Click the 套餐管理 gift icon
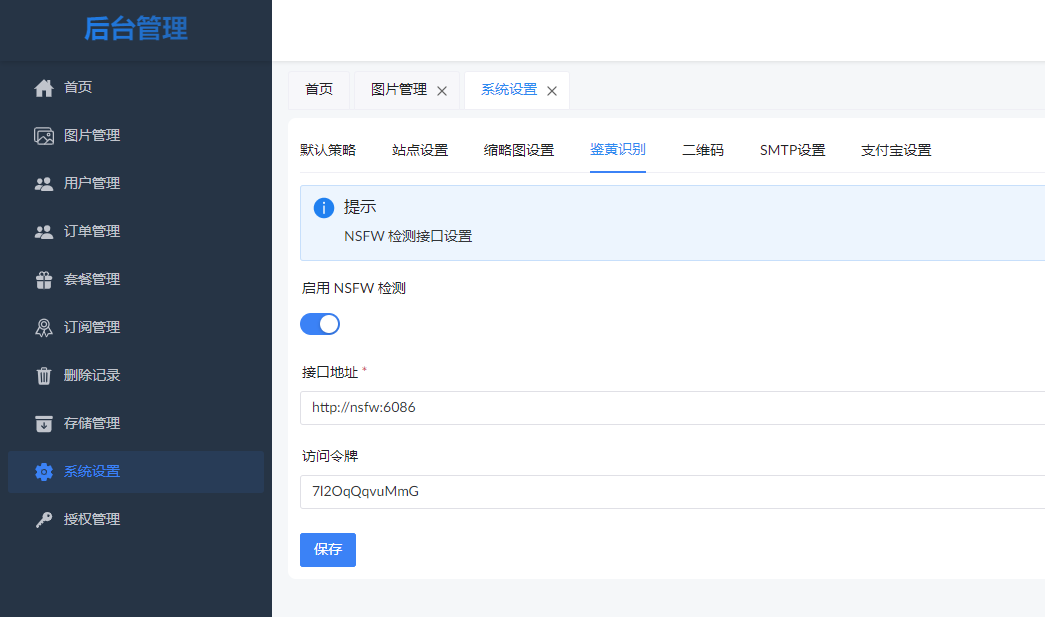The height and width of the screenshot is (617, 1045). [44, 280]
